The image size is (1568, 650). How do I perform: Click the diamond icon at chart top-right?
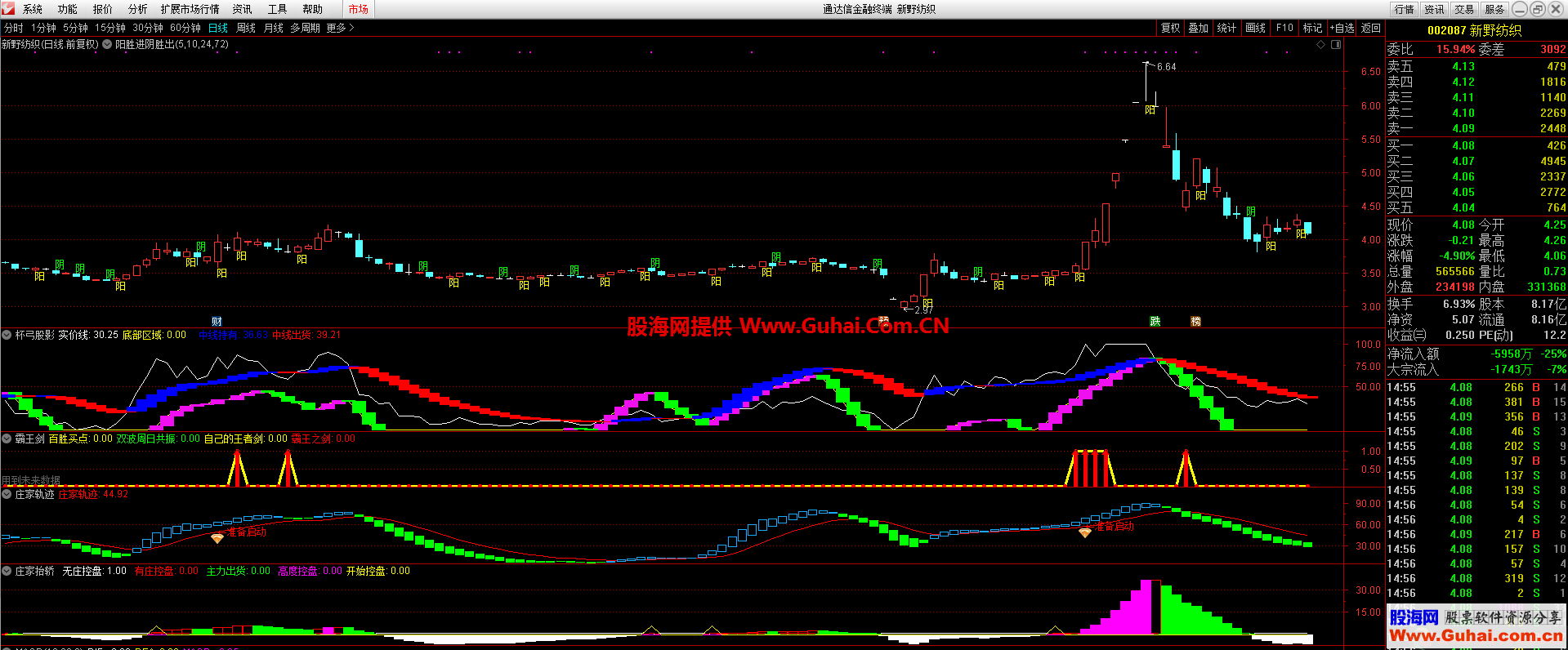pos(1320,45)
